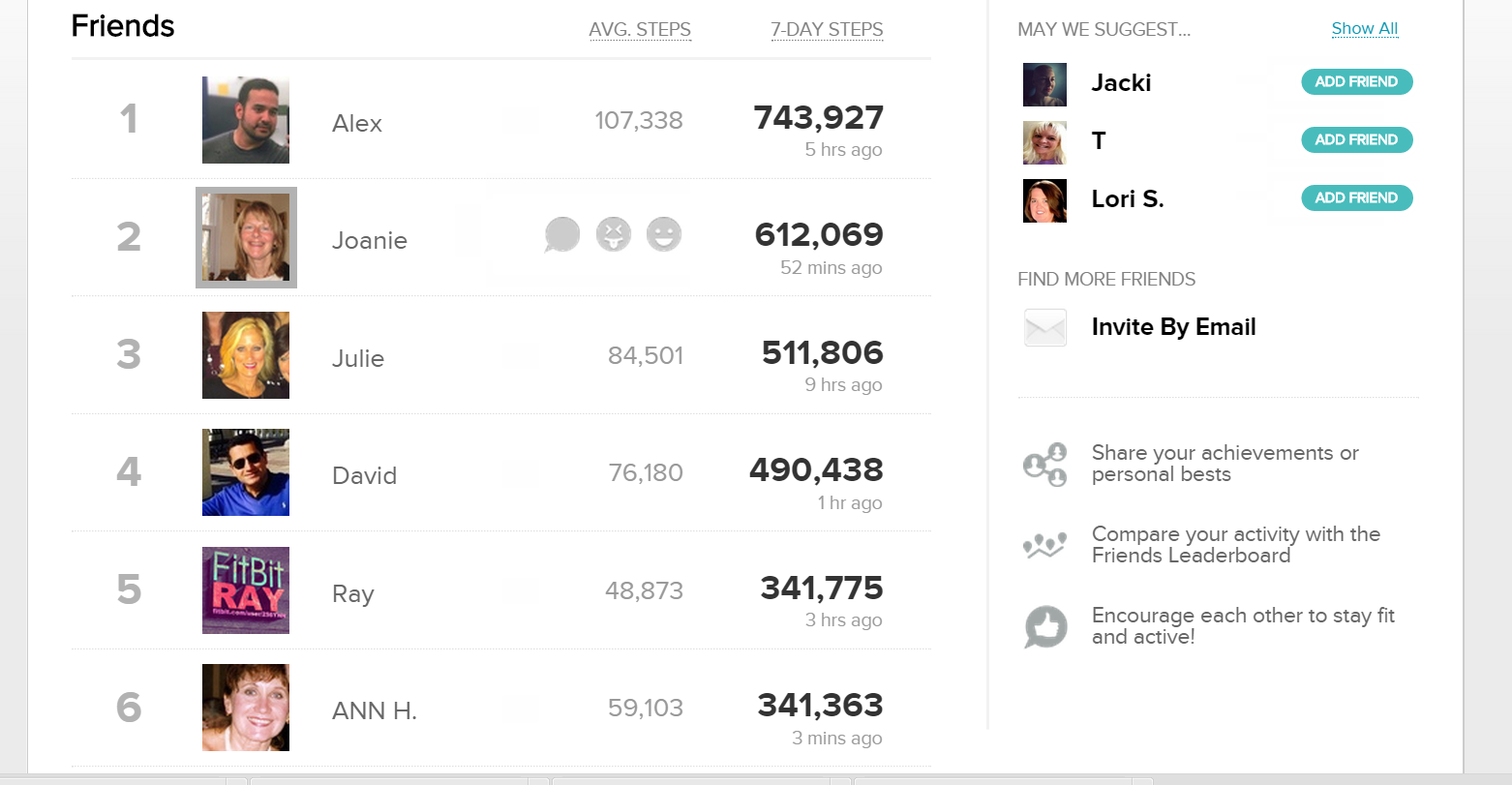This screenshot has width=1512, height=785.
Task: Click the 7-DAY STEPS column header
Action: click(x=827, y=30)
